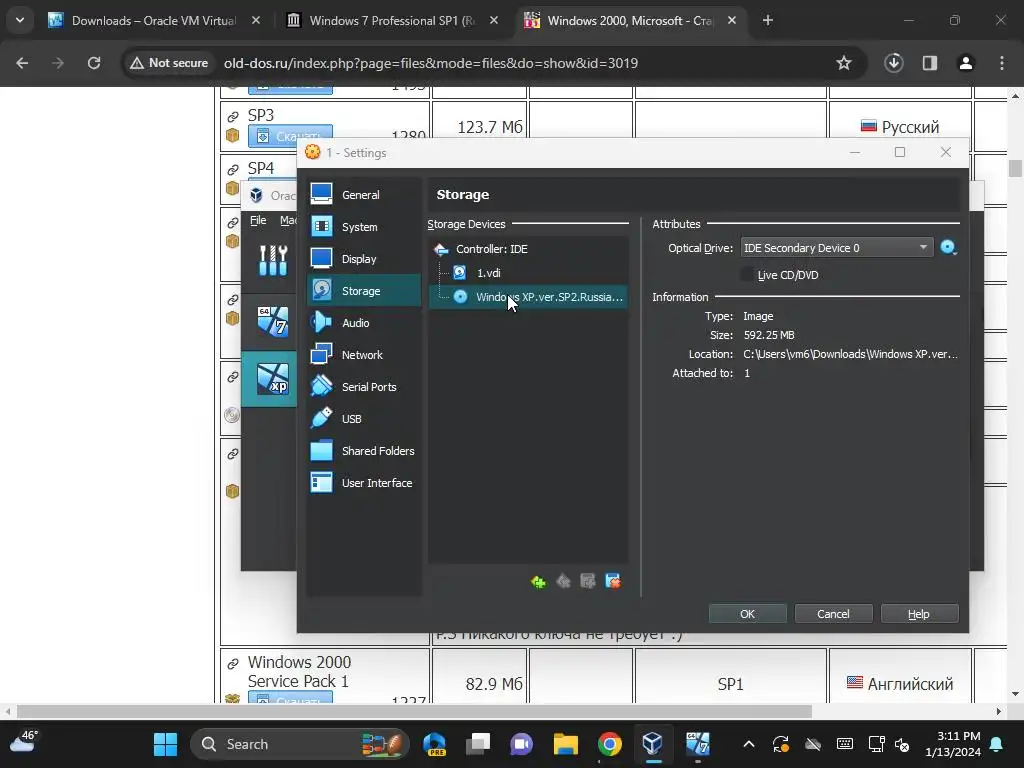Screen dimensions: 1024x768
Task: Show hidden system tray icons
Action: (x=748, y=744)
